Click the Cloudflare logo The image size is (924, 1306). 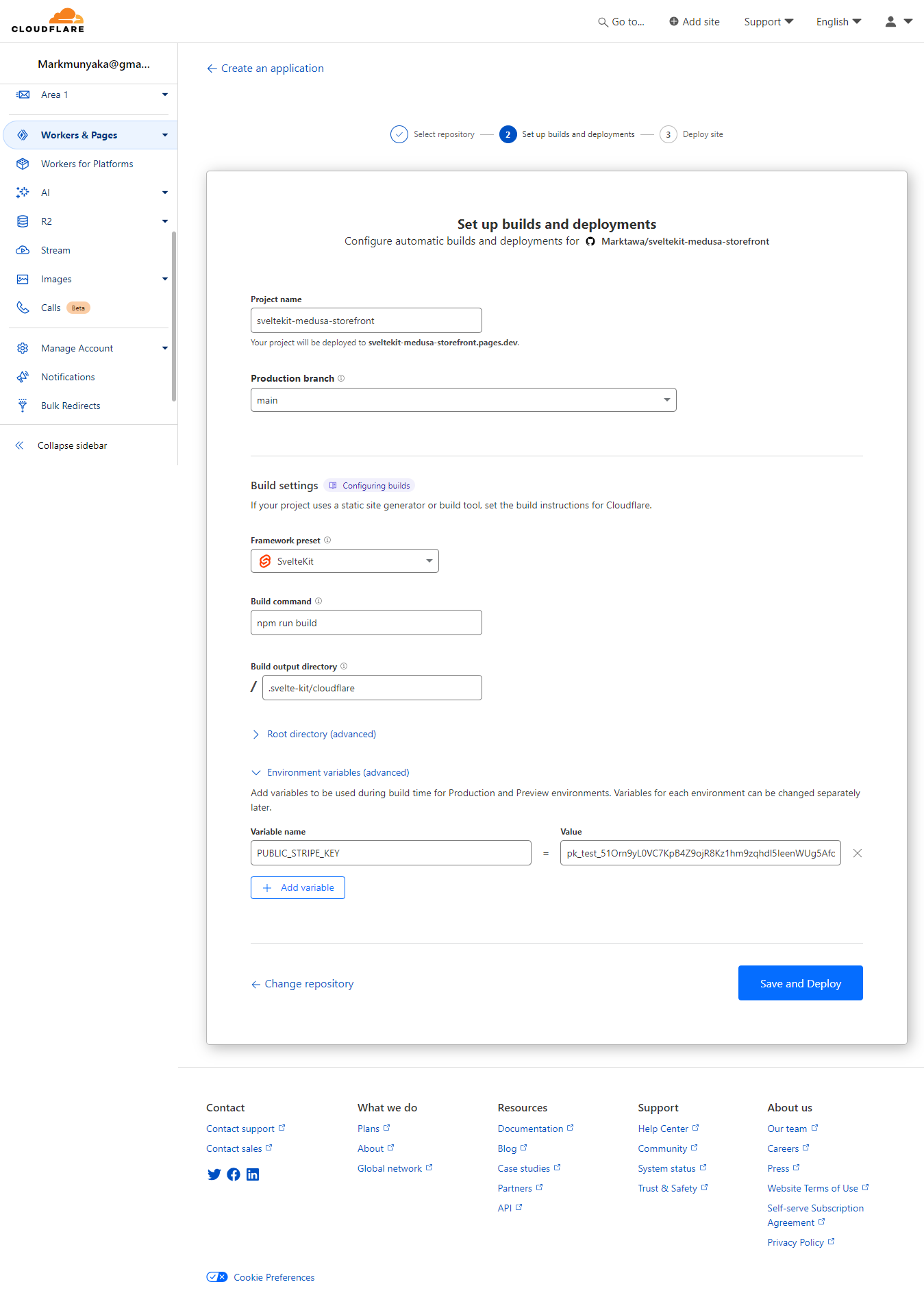coord(48,21)
